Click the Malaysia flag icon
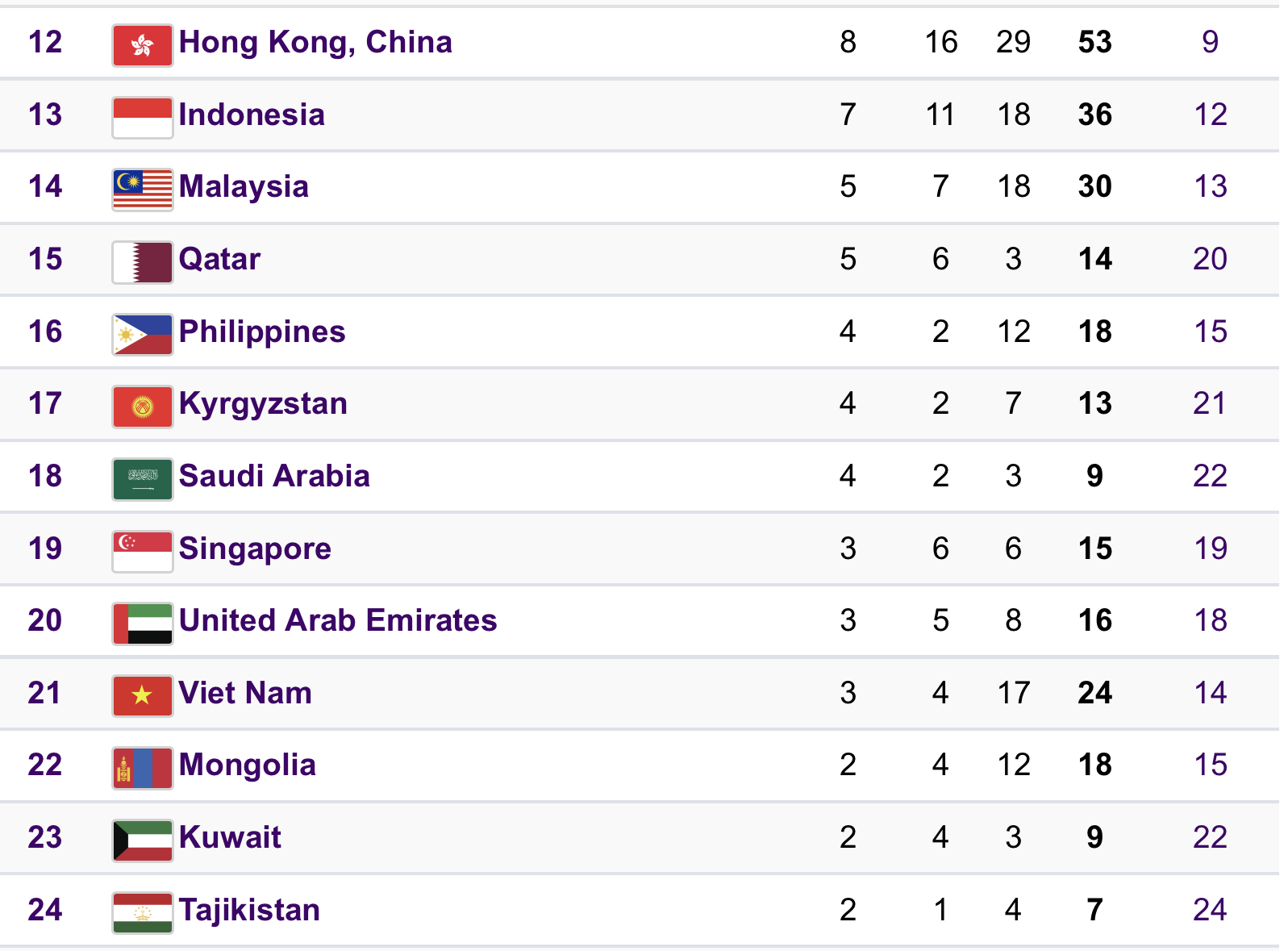 click(x=142, y=190)
